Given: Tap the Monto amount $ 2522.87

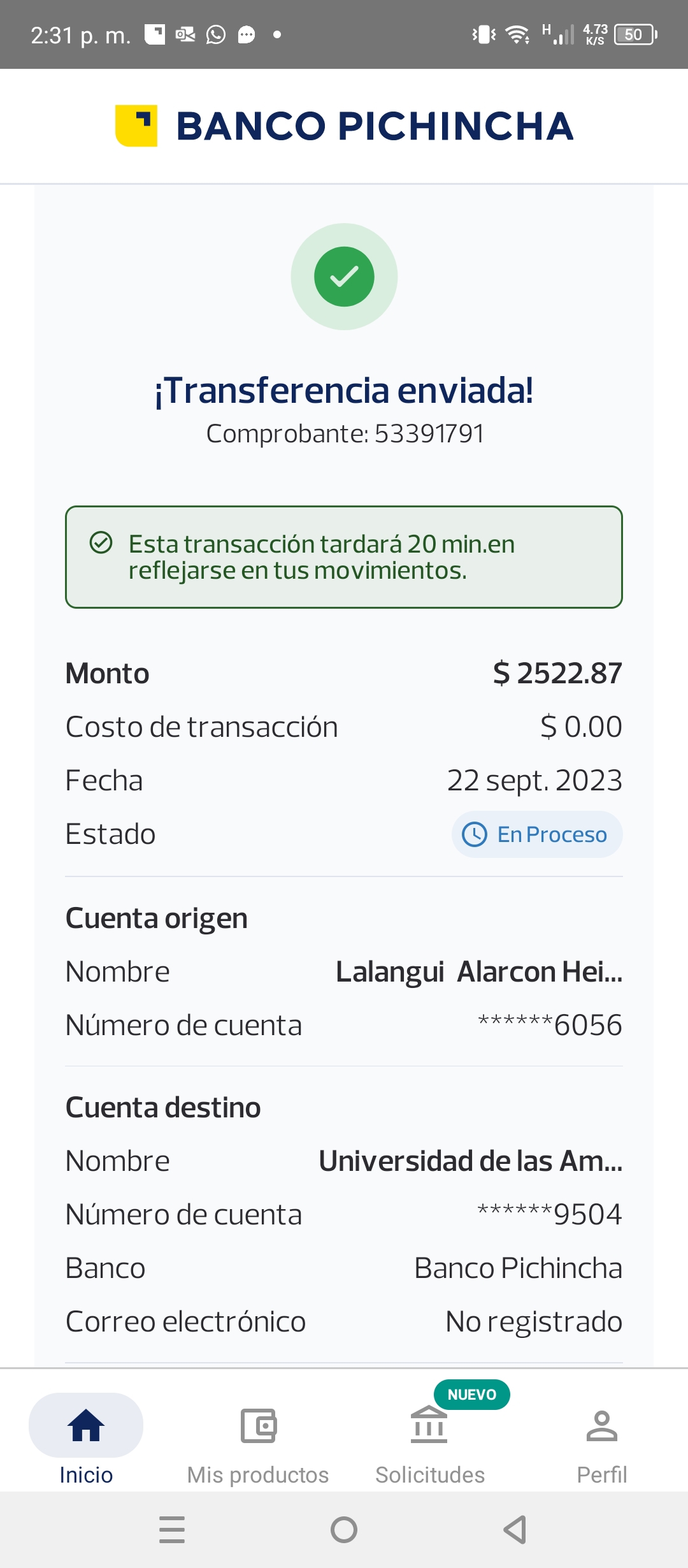Looking at the screenshot, I should click(557, 674).
